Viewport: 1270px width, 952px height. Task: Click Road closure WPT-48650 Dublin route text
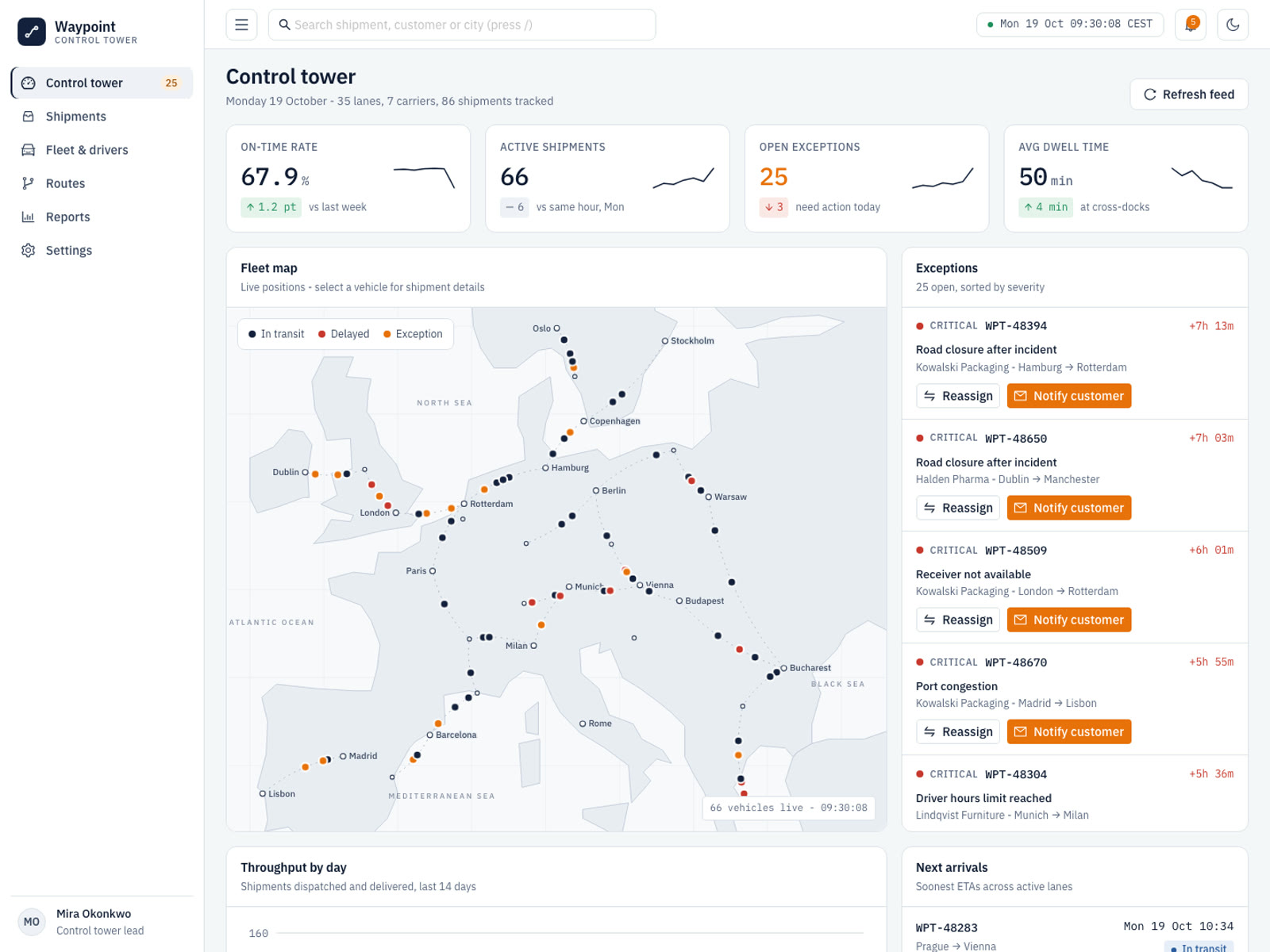point(1007,479)
